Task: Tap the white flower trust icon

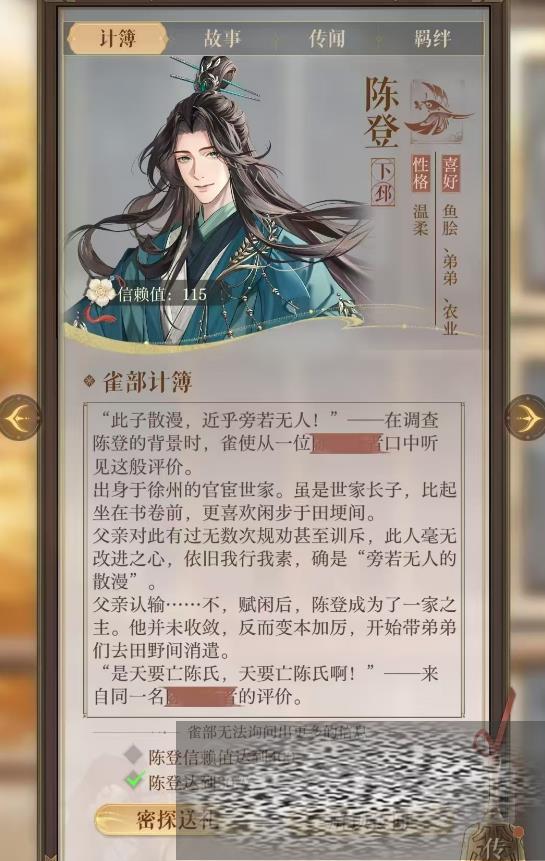Action: pyautogui.click(x=101, y=290)
